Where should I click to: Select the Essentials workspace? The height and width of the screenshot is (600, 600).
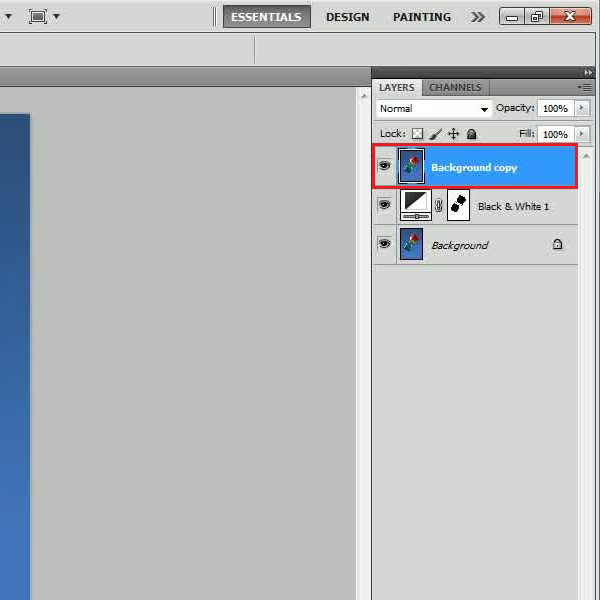coord(266,17)
